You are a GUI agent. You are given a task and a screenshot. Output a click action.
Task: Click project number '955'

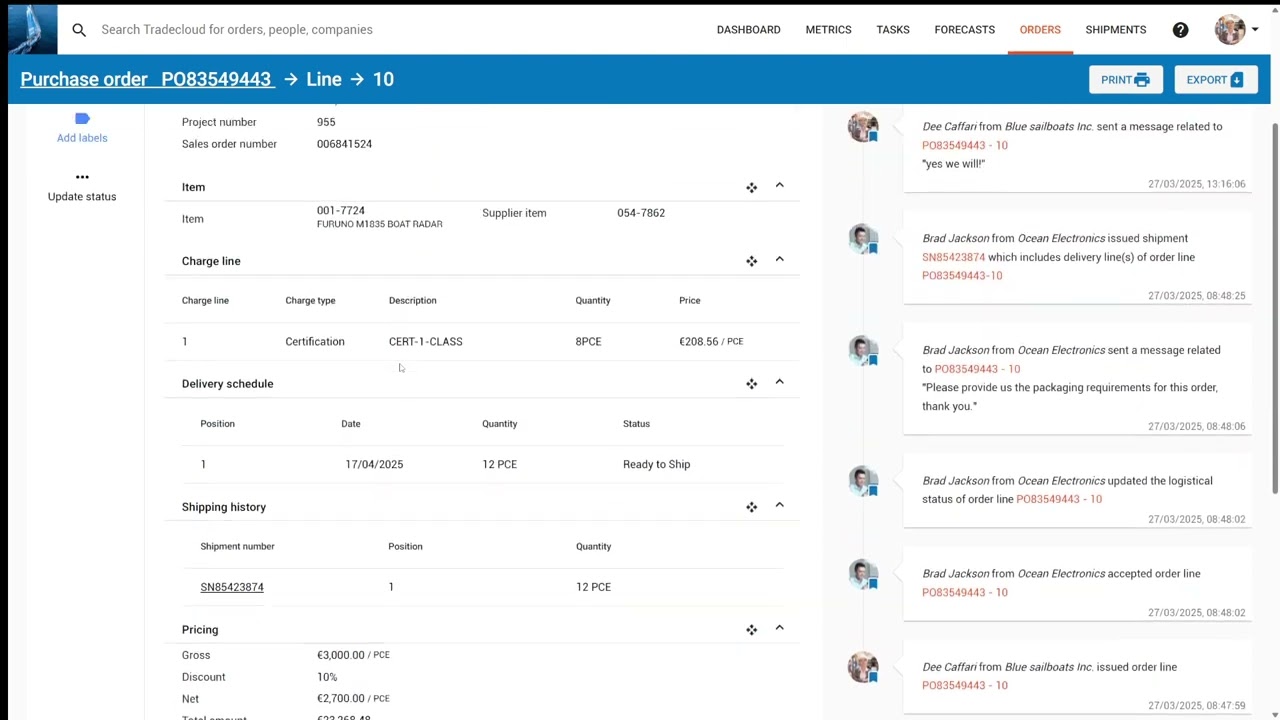326,122
